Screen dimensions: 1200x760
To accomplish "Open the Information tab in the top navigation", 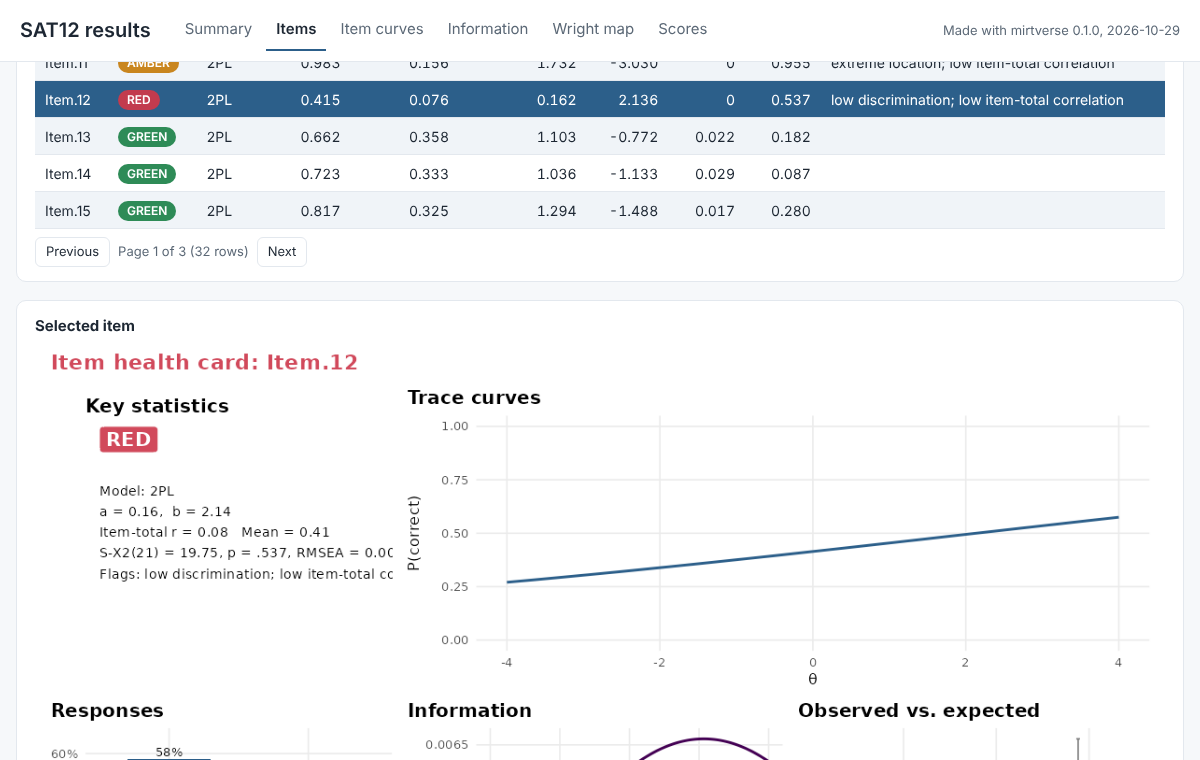I will [488, 29].
